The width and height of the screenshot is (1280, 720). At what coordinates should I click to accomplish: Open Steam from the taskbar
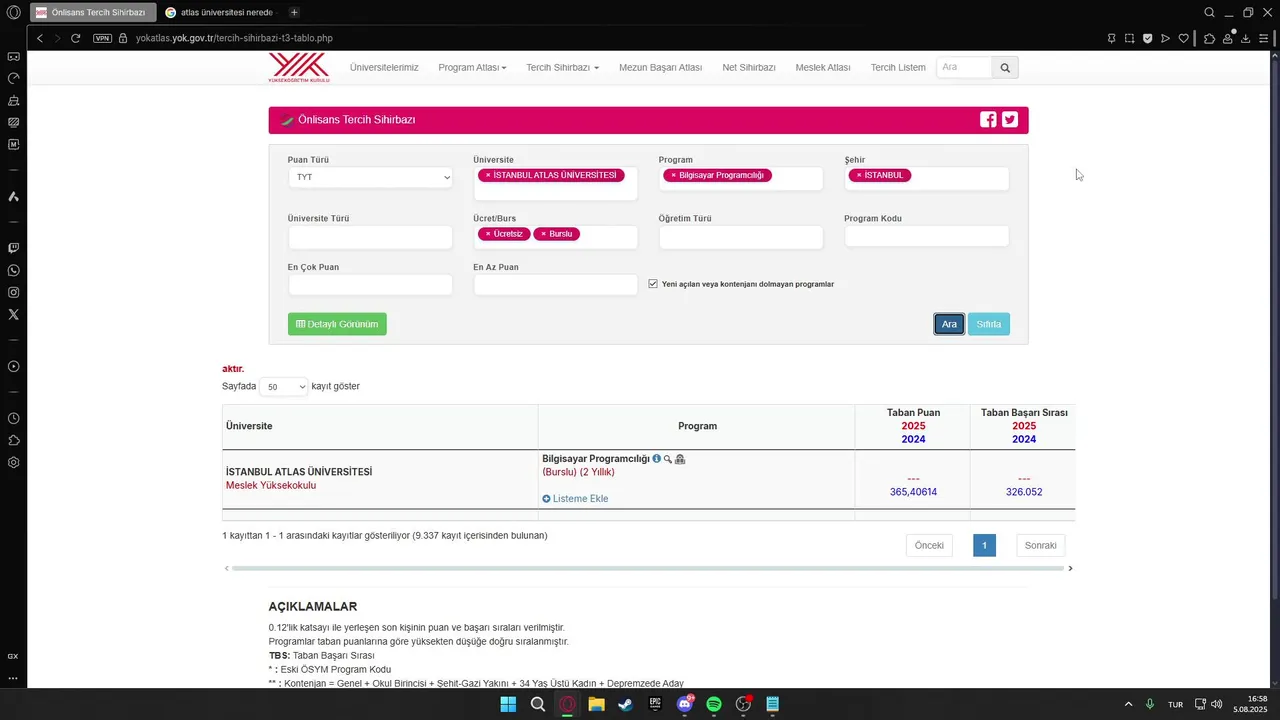(625, 704)
